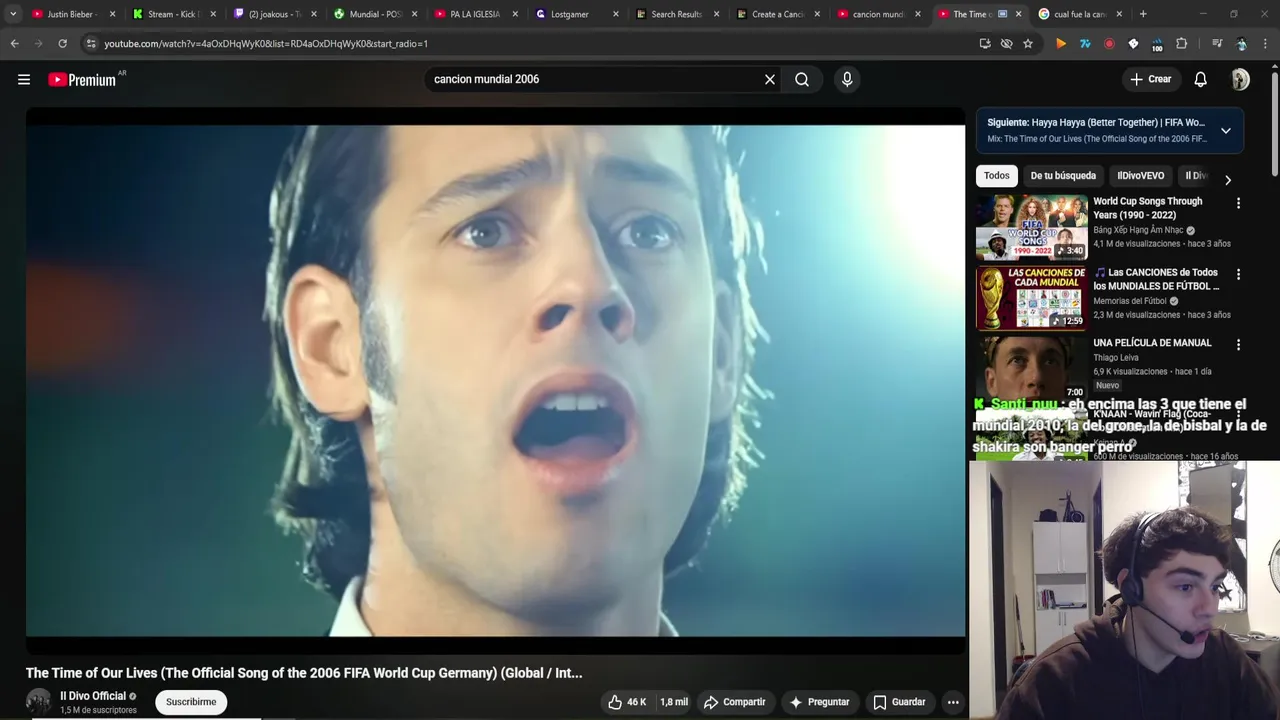Show more filter chips with right arrow
Image resolution: width=1280 pixels, height=720 pixels.
point(1227,180)
